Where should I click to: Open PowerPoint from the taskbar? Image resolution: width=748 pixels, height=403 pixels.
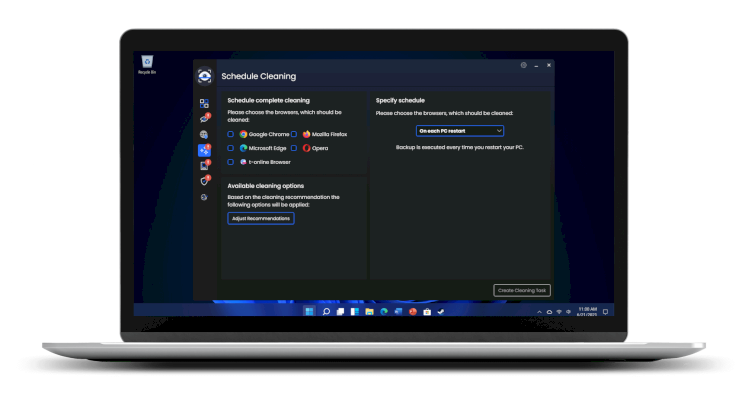pyautogui.click(x=413, y=311)
